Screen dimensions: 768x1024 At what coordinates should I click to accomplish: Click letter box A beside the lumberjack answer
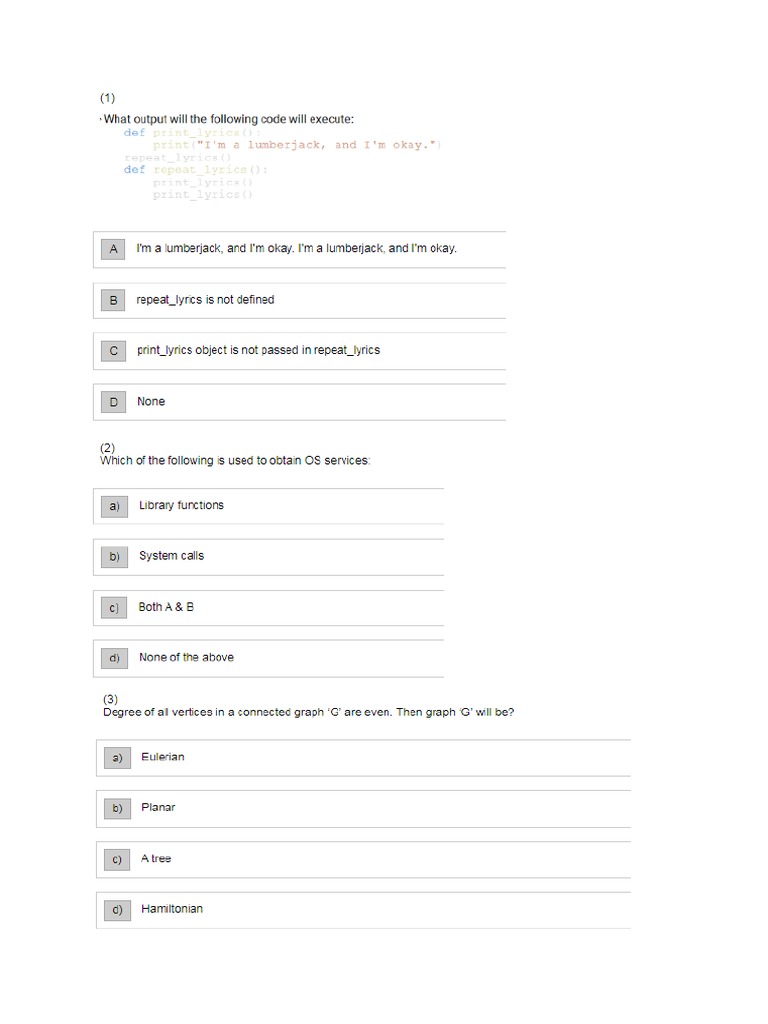coord(113,249)
